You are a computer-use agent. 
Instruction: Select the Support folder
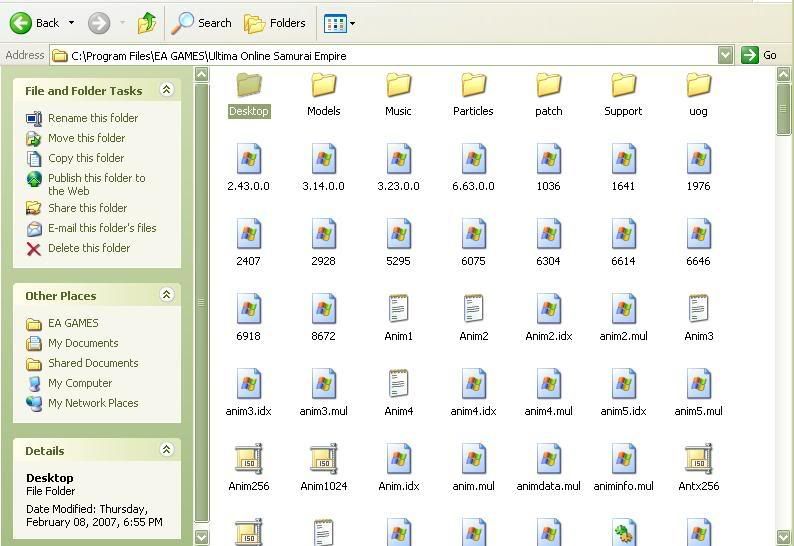[x=623, y=95]
